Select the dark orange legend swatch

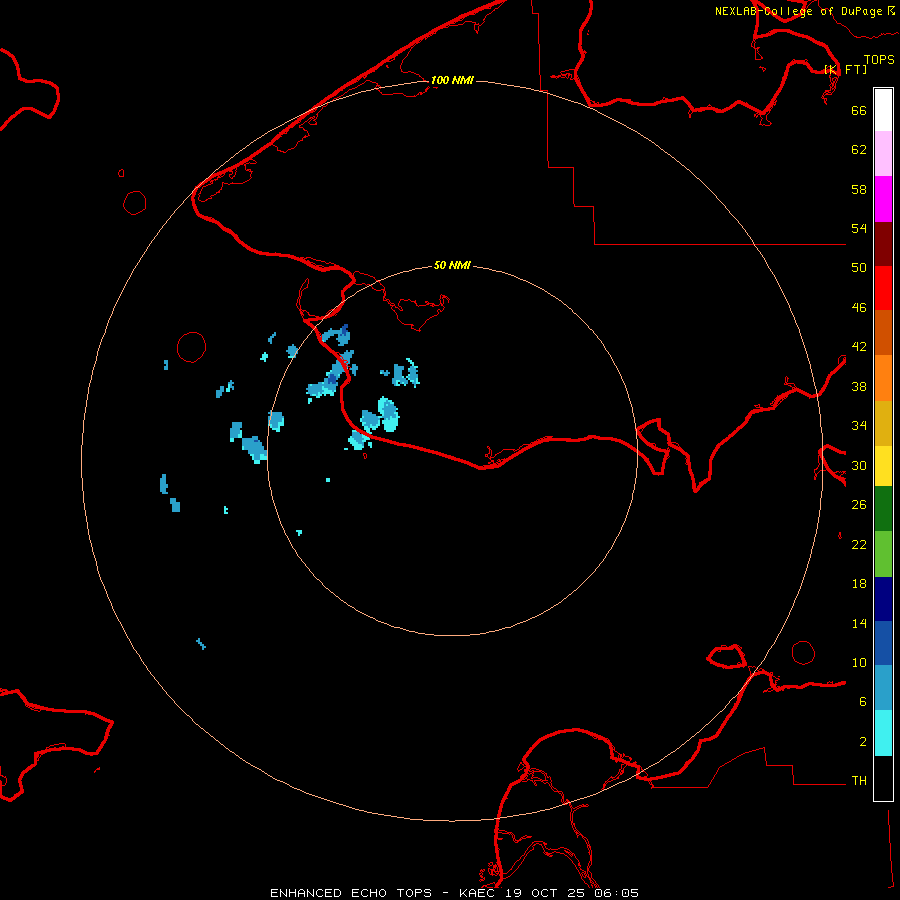pyautogui.click(x=883, y=332)
